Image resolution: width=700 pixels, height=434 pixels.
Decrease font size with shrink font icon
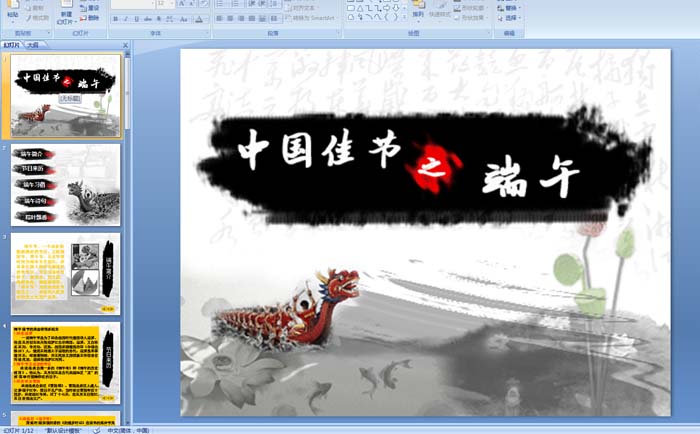[x=192, y=4]
